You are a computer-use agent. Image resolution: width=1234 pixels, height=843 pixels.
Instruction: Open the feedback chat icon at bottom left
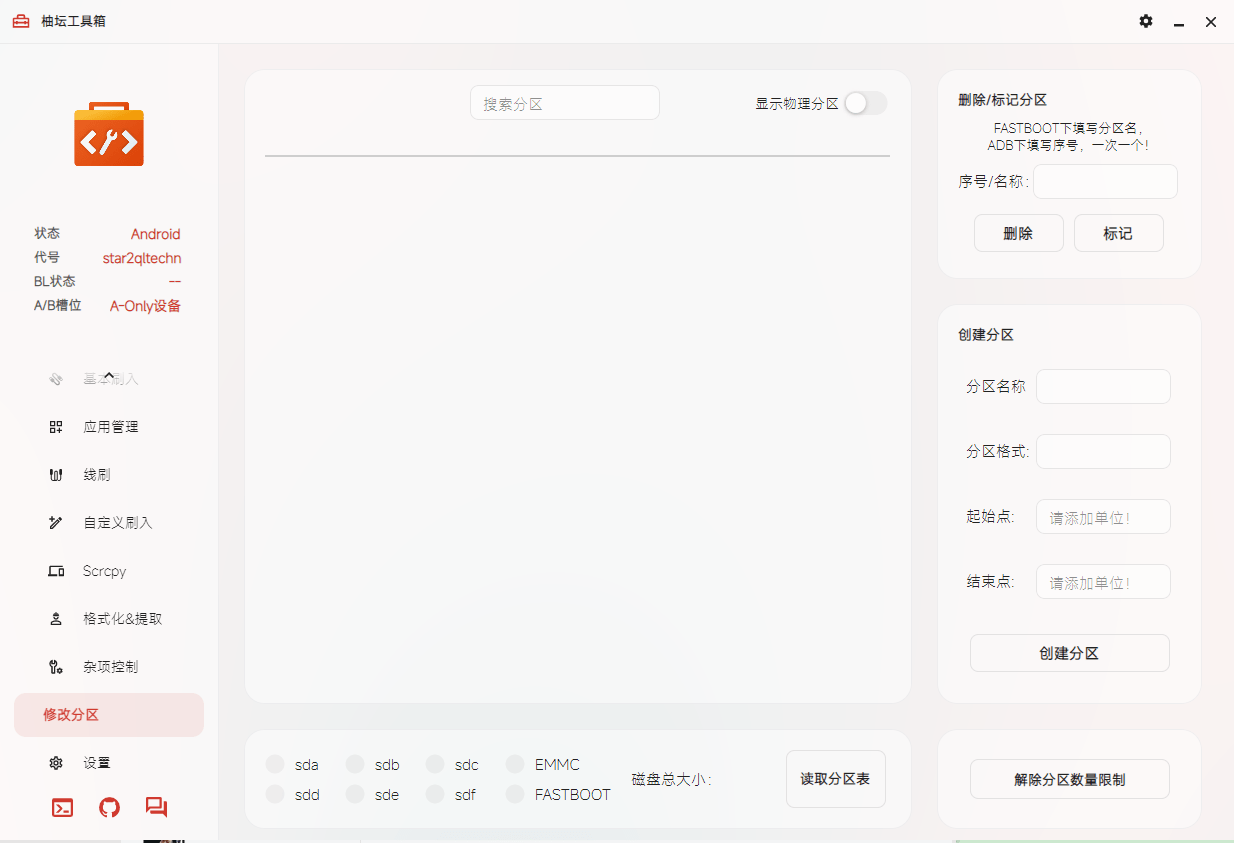(x=156, y=807)
